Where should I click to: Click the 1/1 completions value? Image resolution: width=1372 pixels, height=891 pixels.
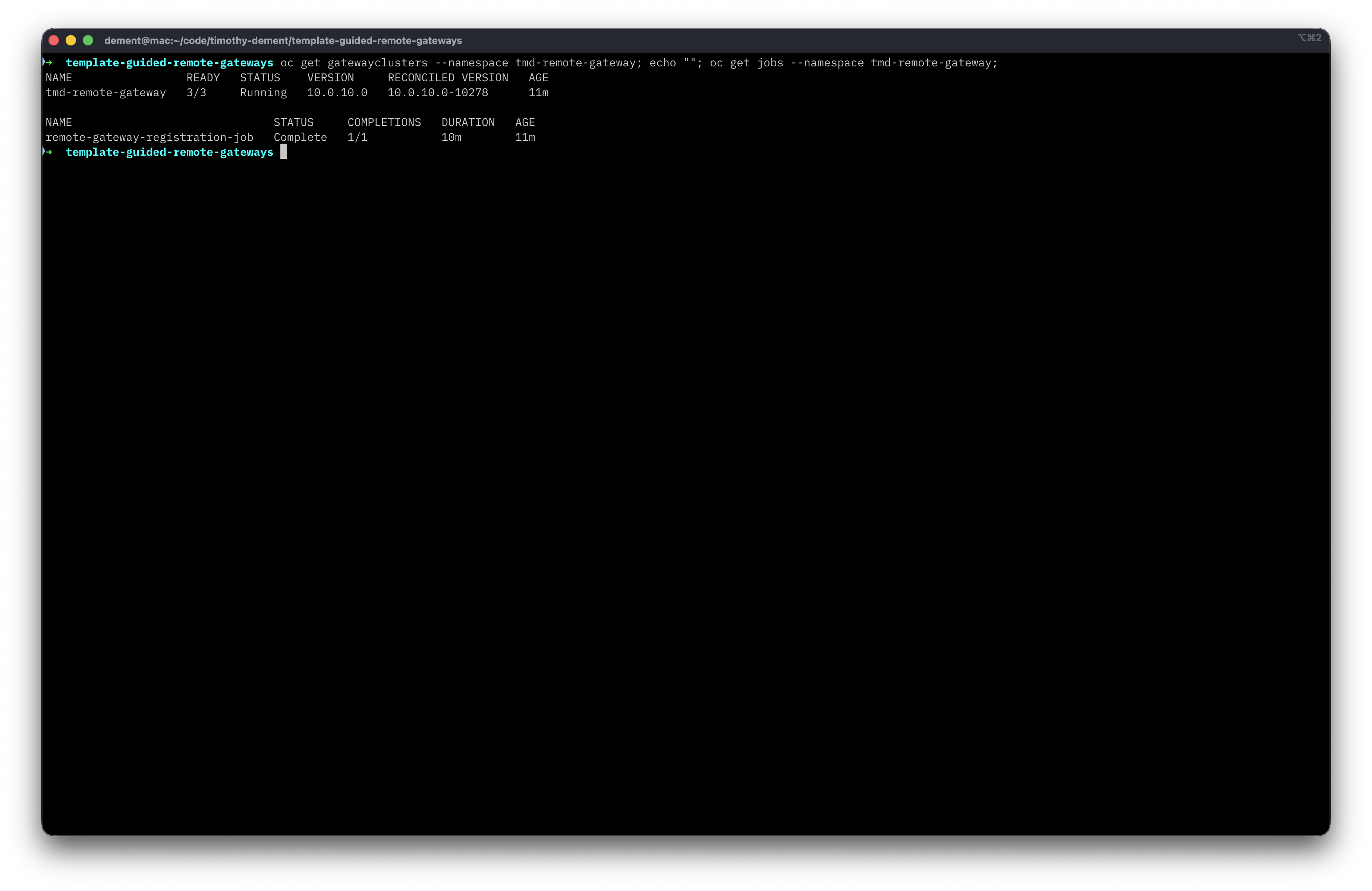click(357, 137)
